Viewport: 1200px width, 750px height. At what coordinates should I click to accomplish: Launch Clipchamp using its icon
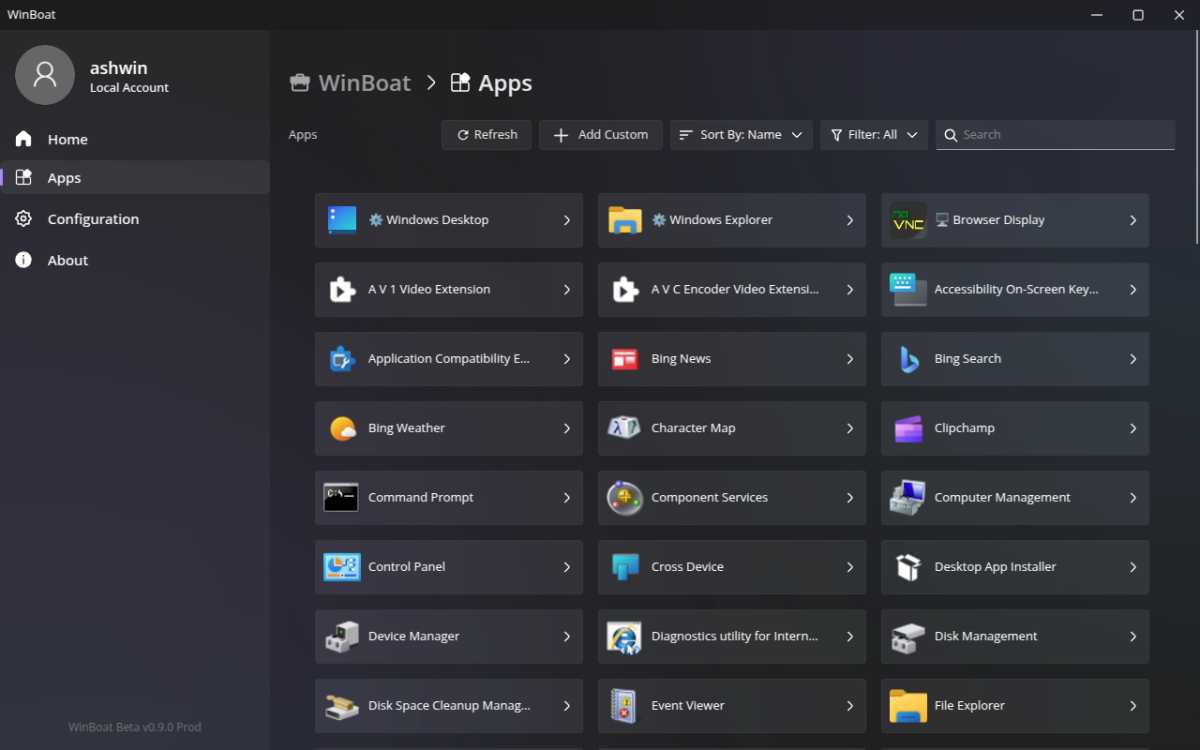[x=907, y=428]
